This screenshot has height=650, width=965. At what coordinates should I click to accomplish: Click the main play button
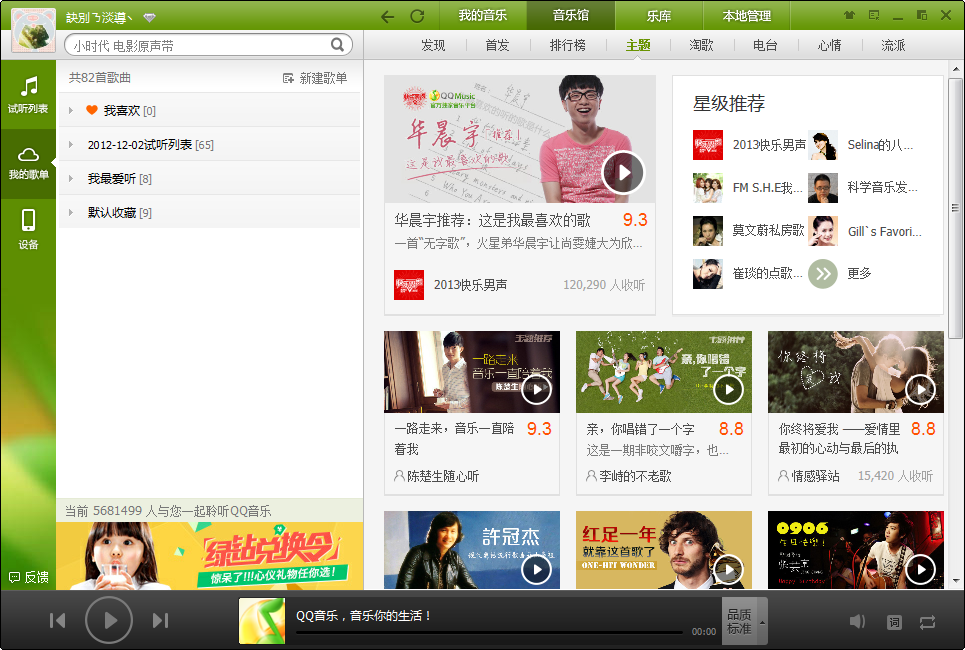(x=109, y=620)
